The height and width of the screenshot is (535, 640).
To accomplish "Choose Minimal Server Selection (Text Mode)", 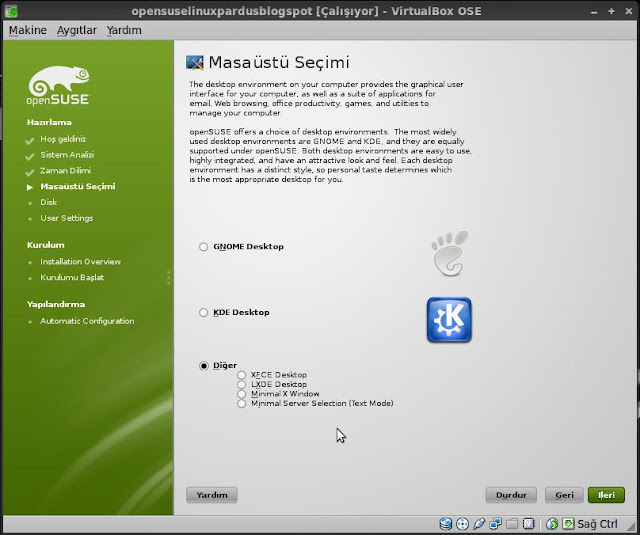I will [242, 404].
